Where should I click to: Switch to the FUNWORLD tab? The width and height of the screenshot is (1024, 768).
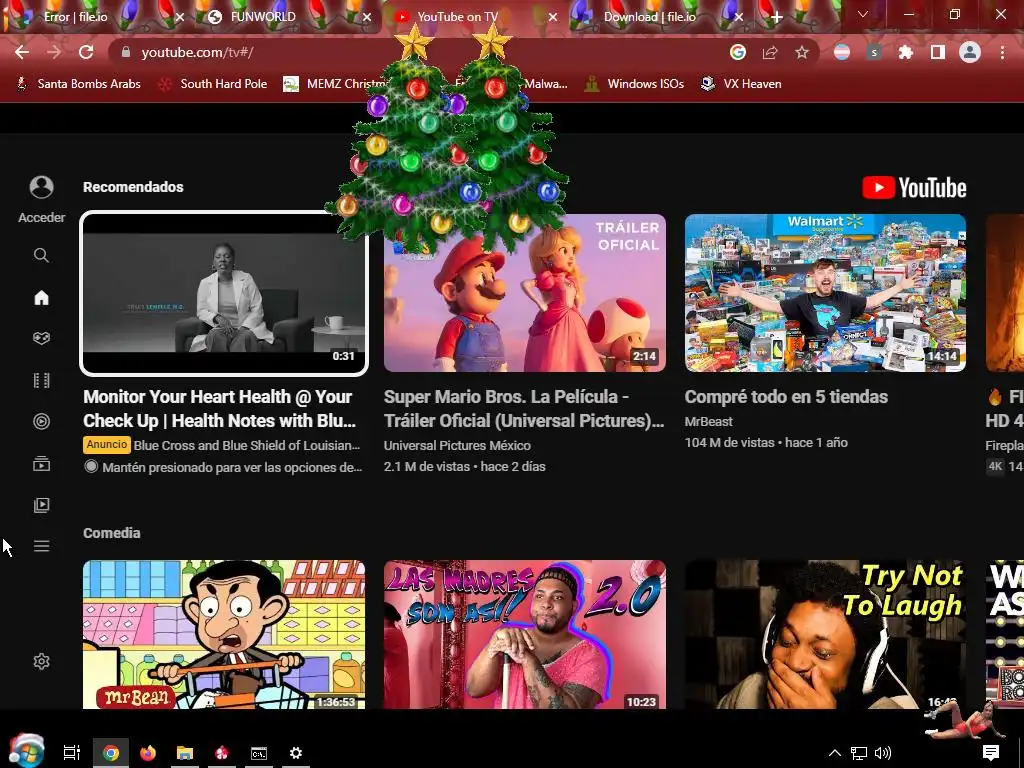pos(263,17)
